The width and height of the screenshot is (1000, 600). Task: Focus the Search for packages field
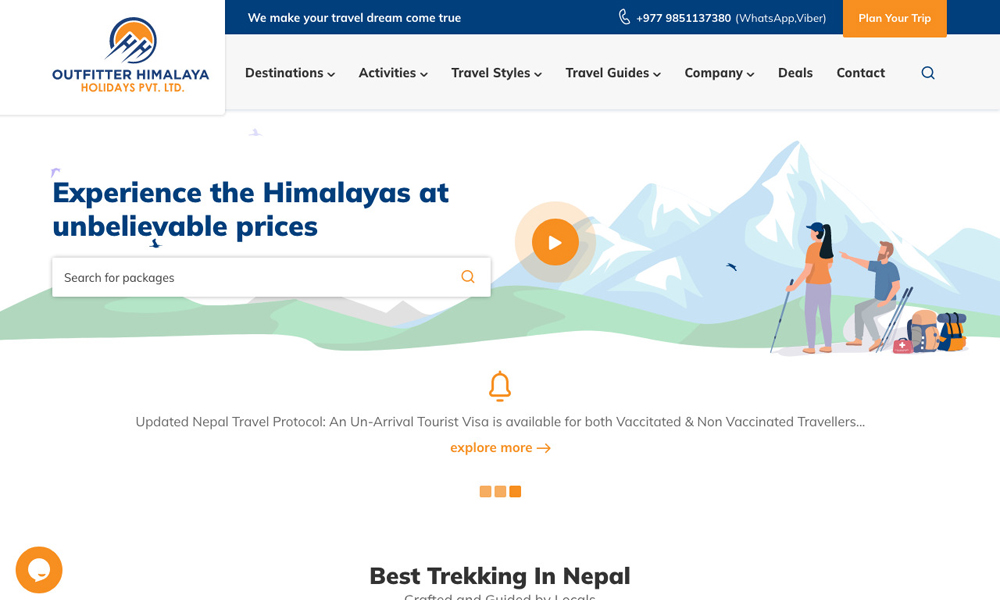click(x=250, y=277)
